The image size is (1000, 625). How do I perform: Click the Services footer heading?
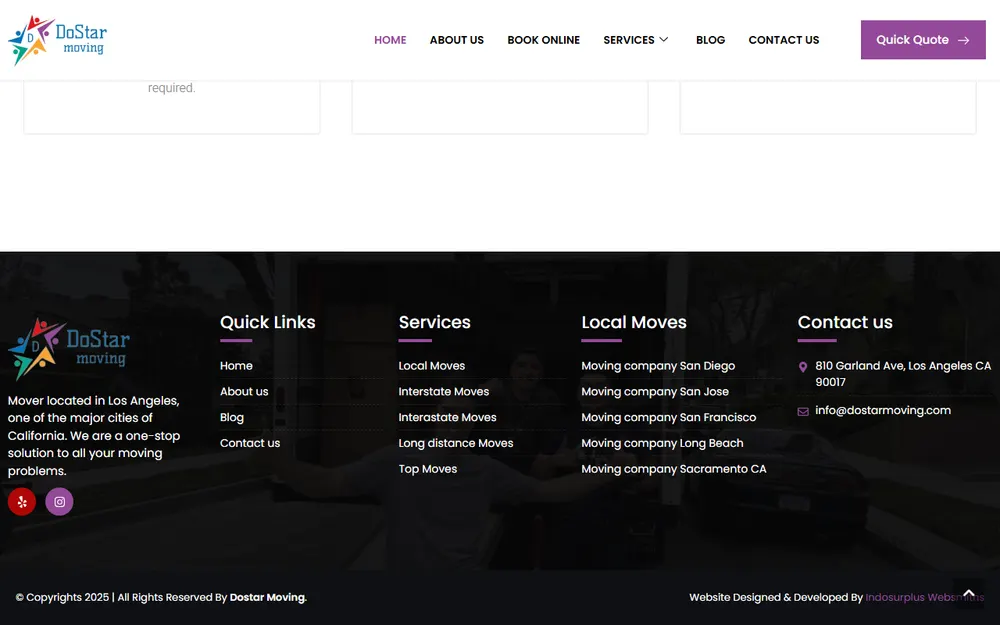pyautogui.click(x=434, y=322)
